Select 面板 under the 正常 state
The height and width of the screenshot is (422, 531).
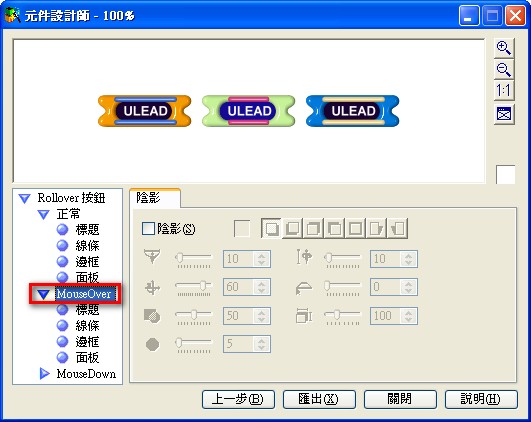click(87, 278)
